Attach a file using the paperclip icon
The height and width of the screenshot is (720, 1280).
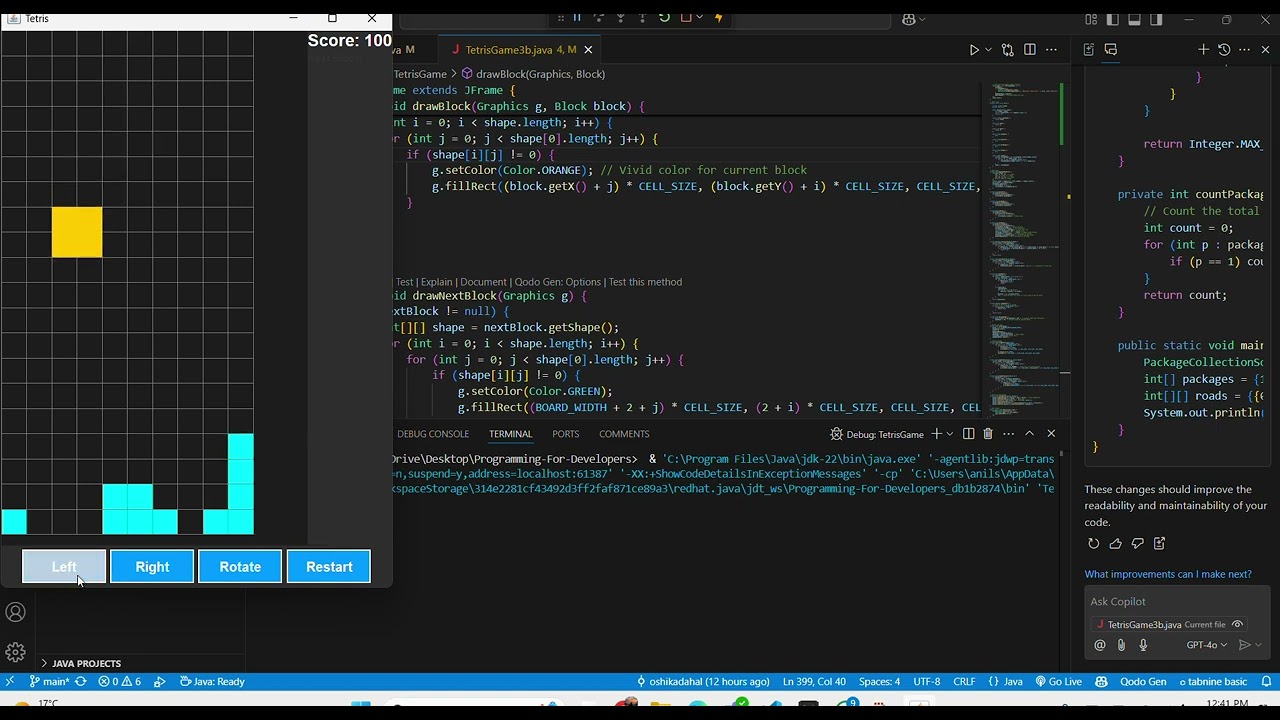[1121, 645]
